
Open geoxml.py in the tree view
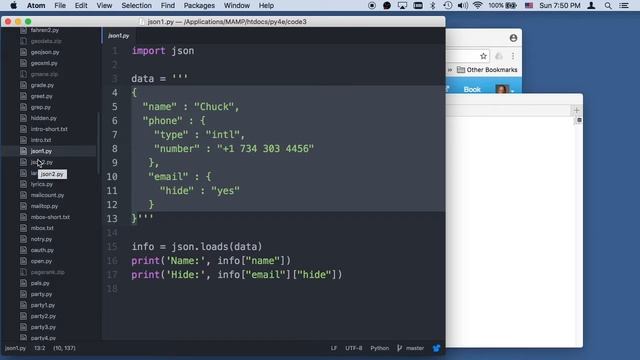click(x=44, y=63)
